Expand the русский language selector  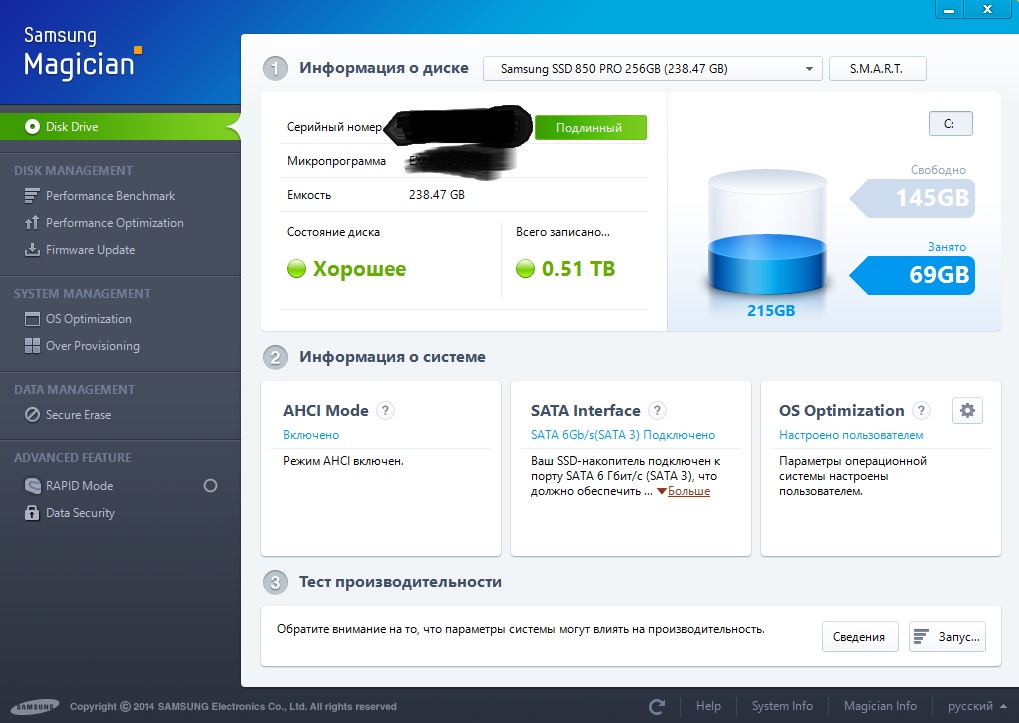click(x=977, y=706)
